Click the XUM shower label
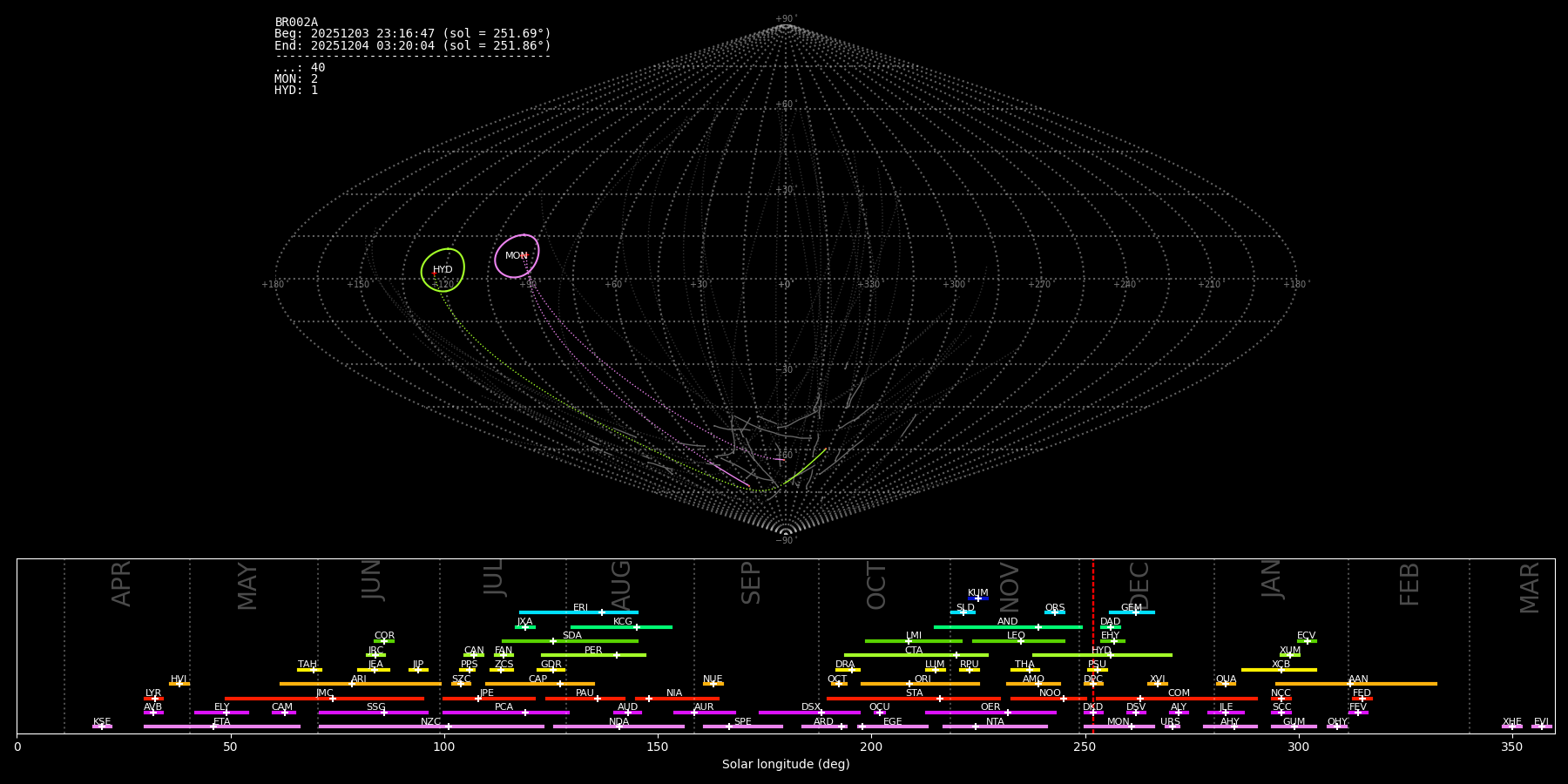 (1290, 651)
